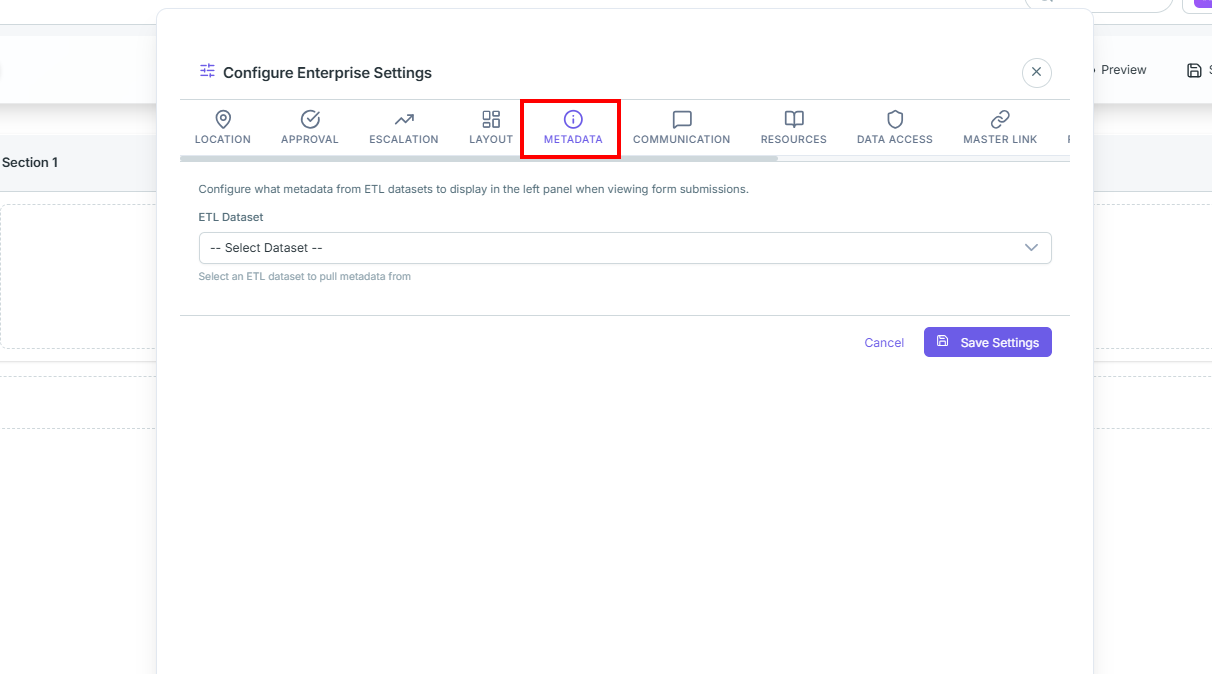
Task: Click the Metadata info circle icon
Action: point(573,119)
